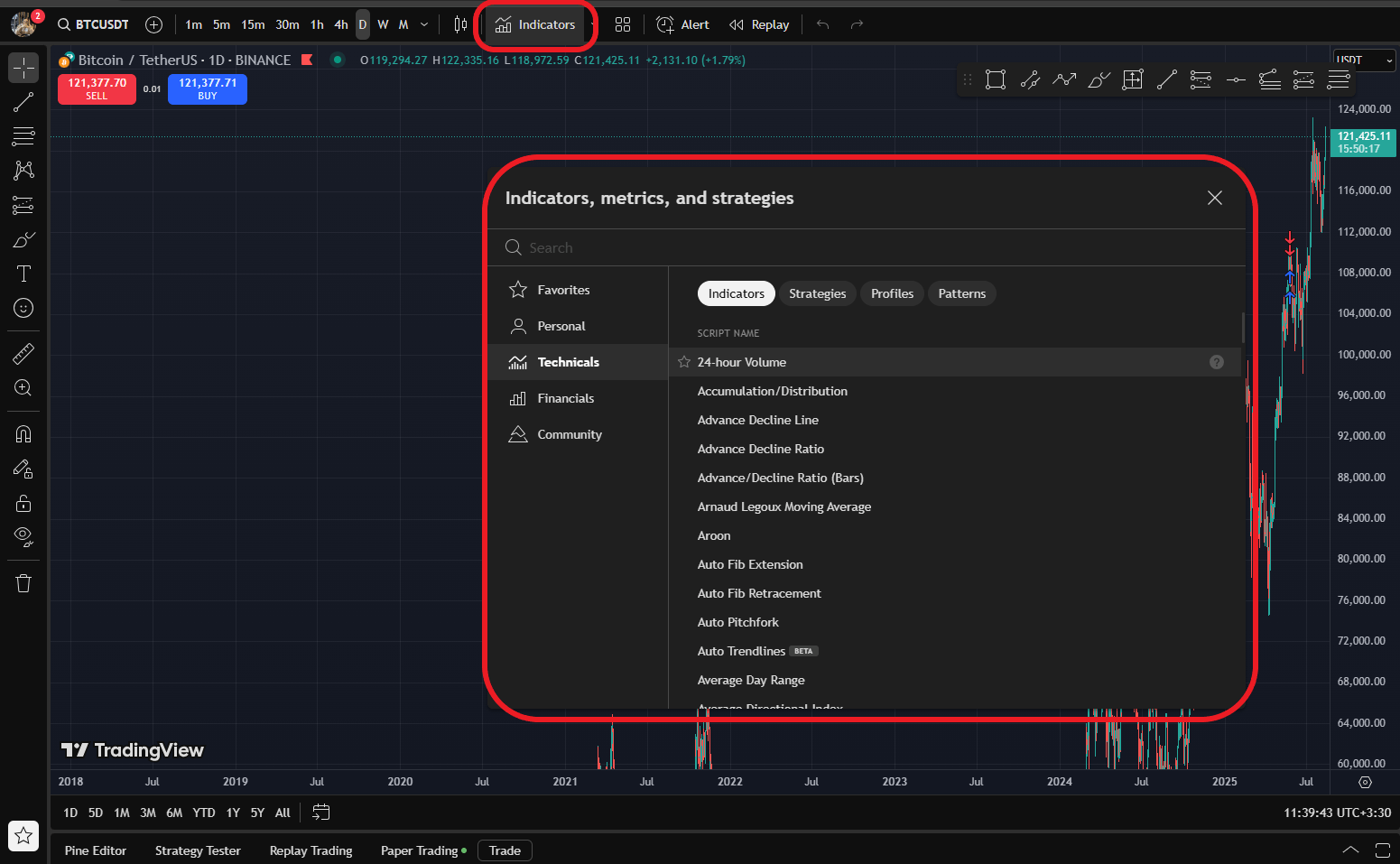Viewport: 1400px width, 864px height.
Task: Expand the timeframe interval dropdown chevron
Action: (x=424, y=24)
